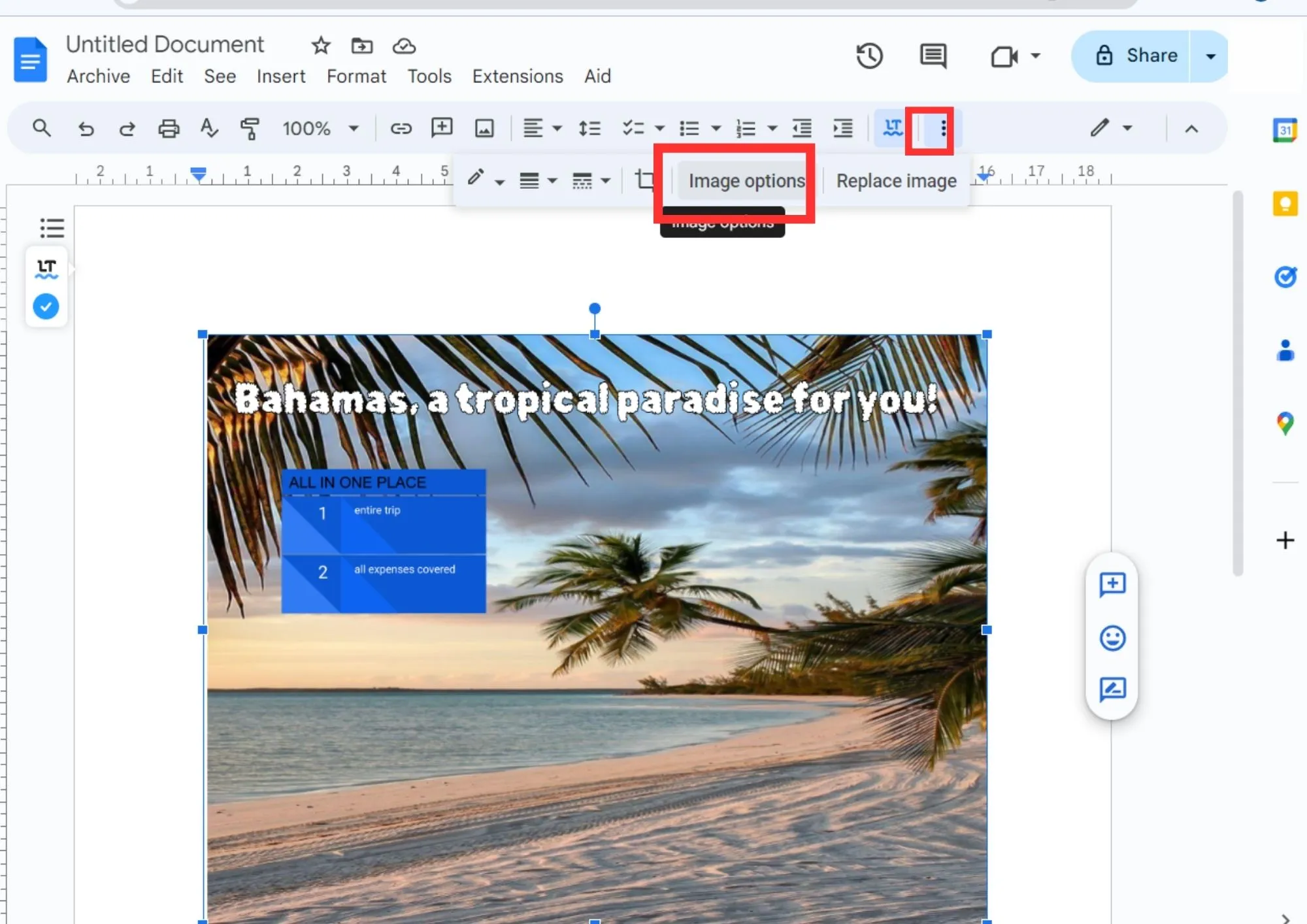This screenshot has width=1307, height=924.
Task: Open the Insert menu
Action: (281, 76)
